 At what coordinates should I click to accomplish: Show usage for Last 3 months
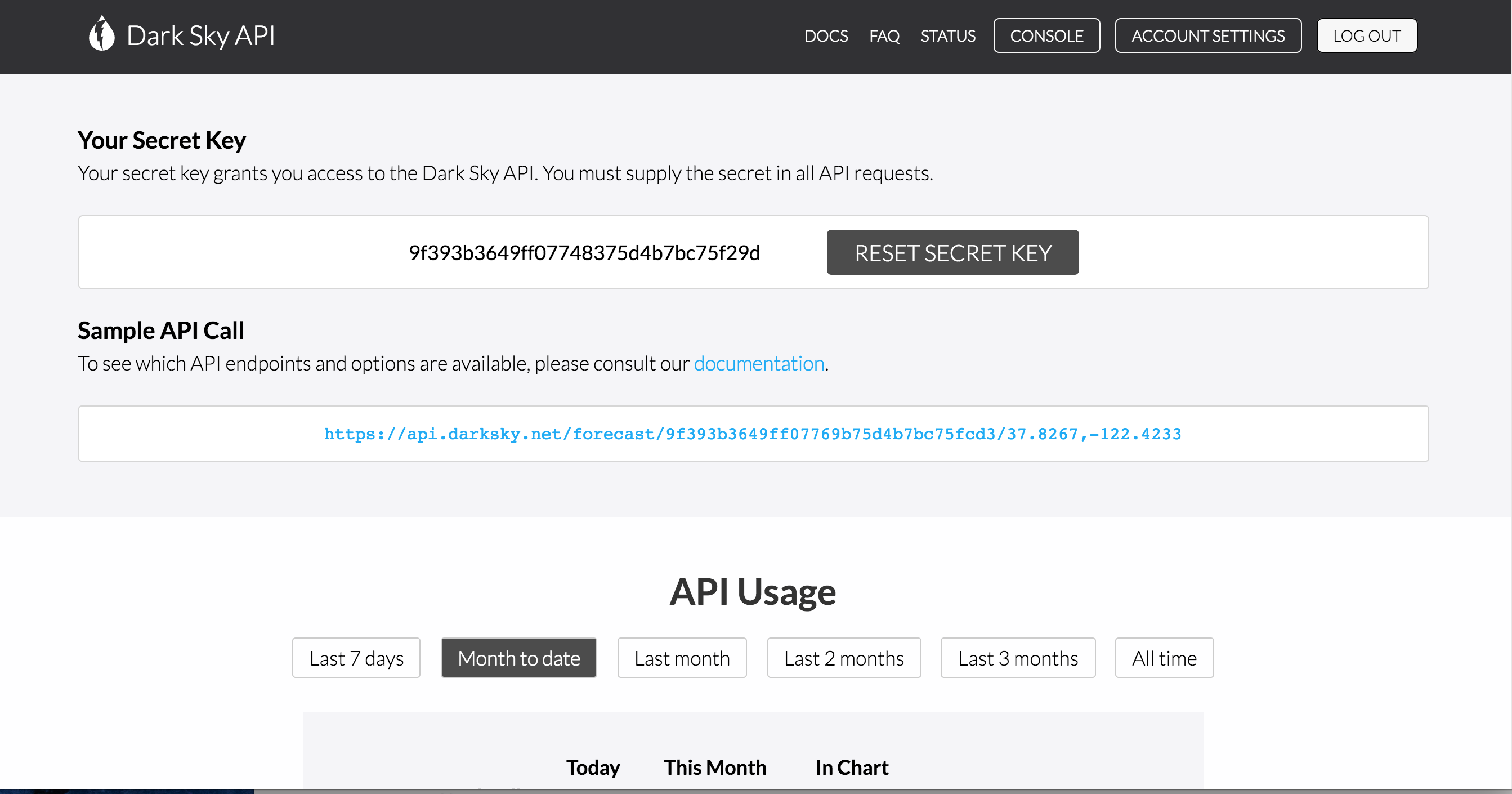pos(1017,658)
